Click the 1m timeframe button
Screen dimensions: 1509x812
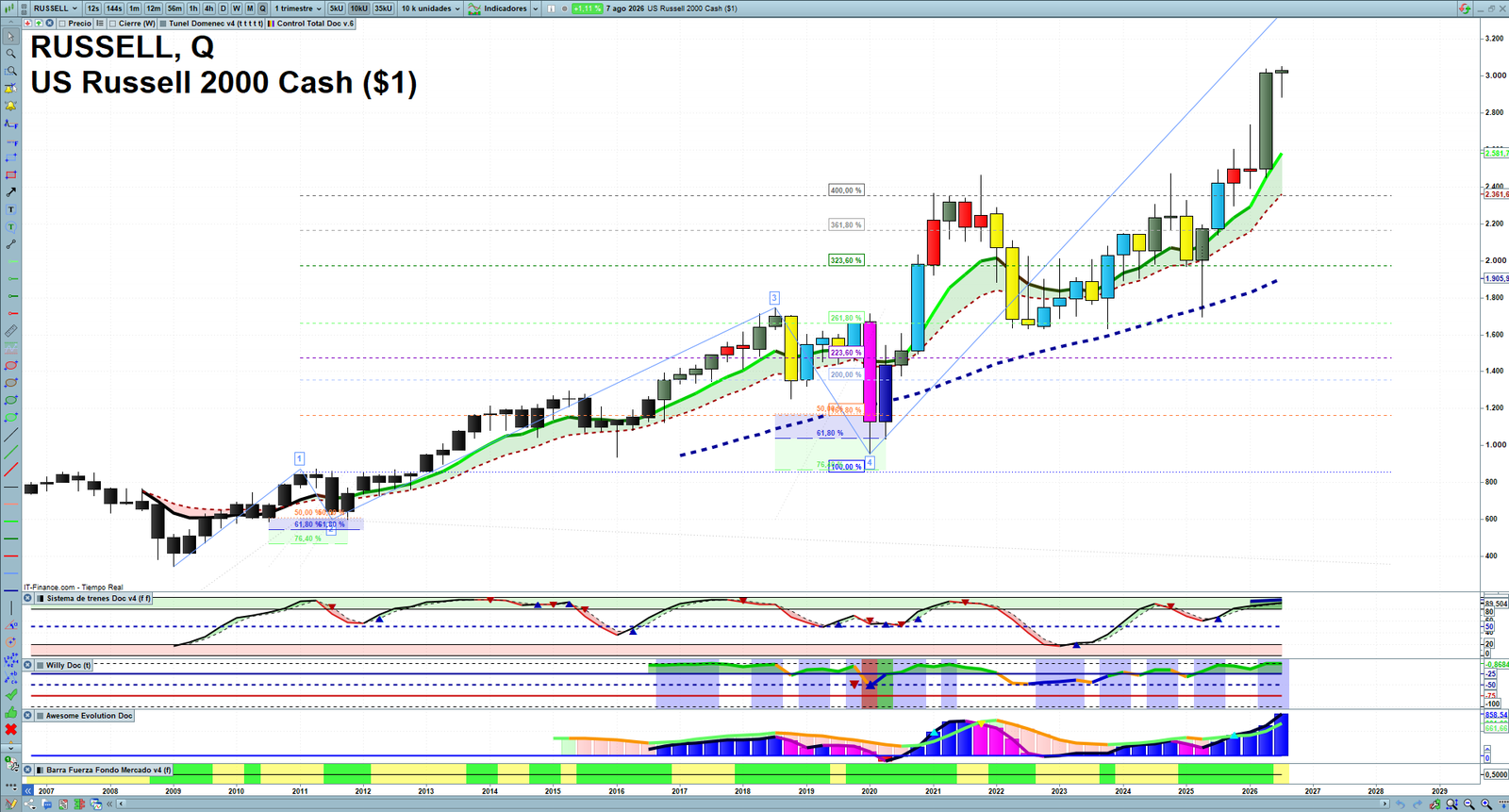tap(135, 8)
